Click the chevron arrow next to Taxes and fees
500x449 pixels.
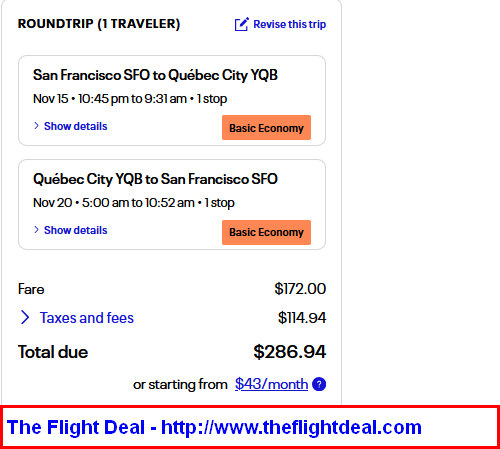25,317
